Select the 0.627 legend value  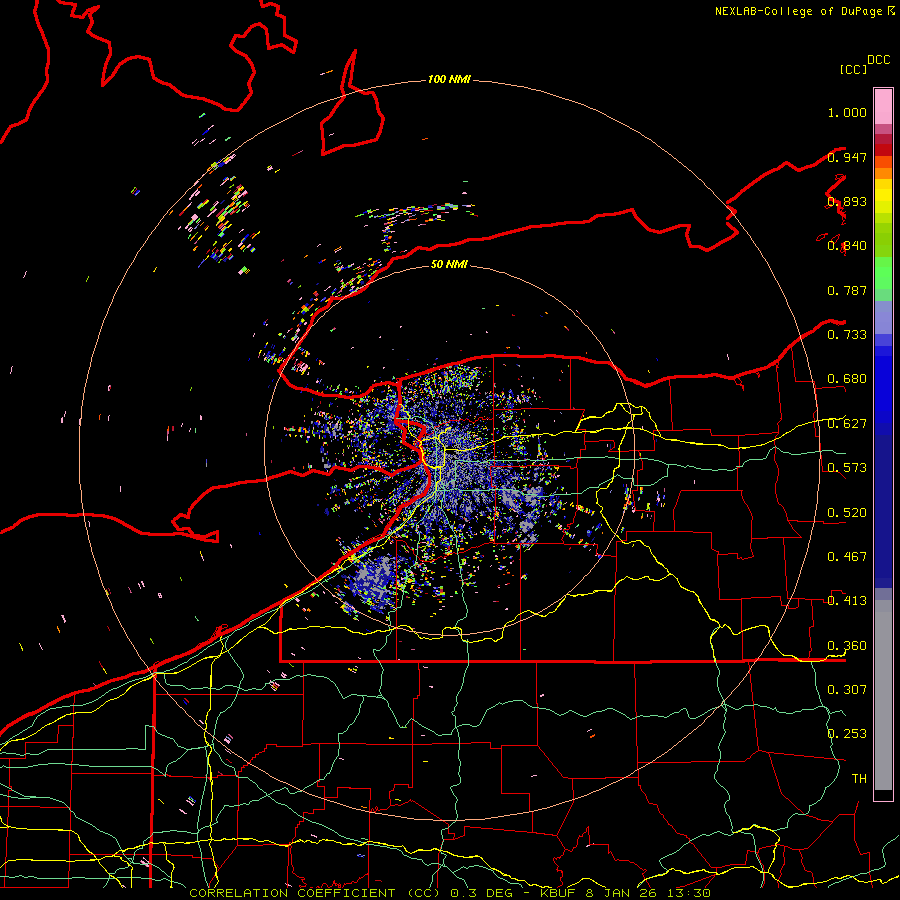(x=847, y=424)
